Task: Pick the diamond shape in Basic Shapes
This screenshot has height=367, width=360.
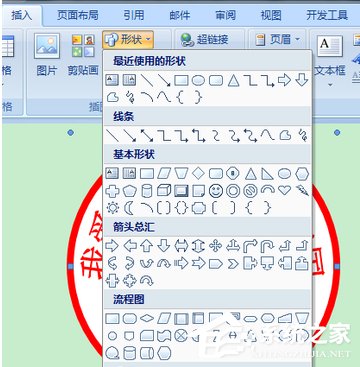Action: pyautogui.click(x=198, y=174)
